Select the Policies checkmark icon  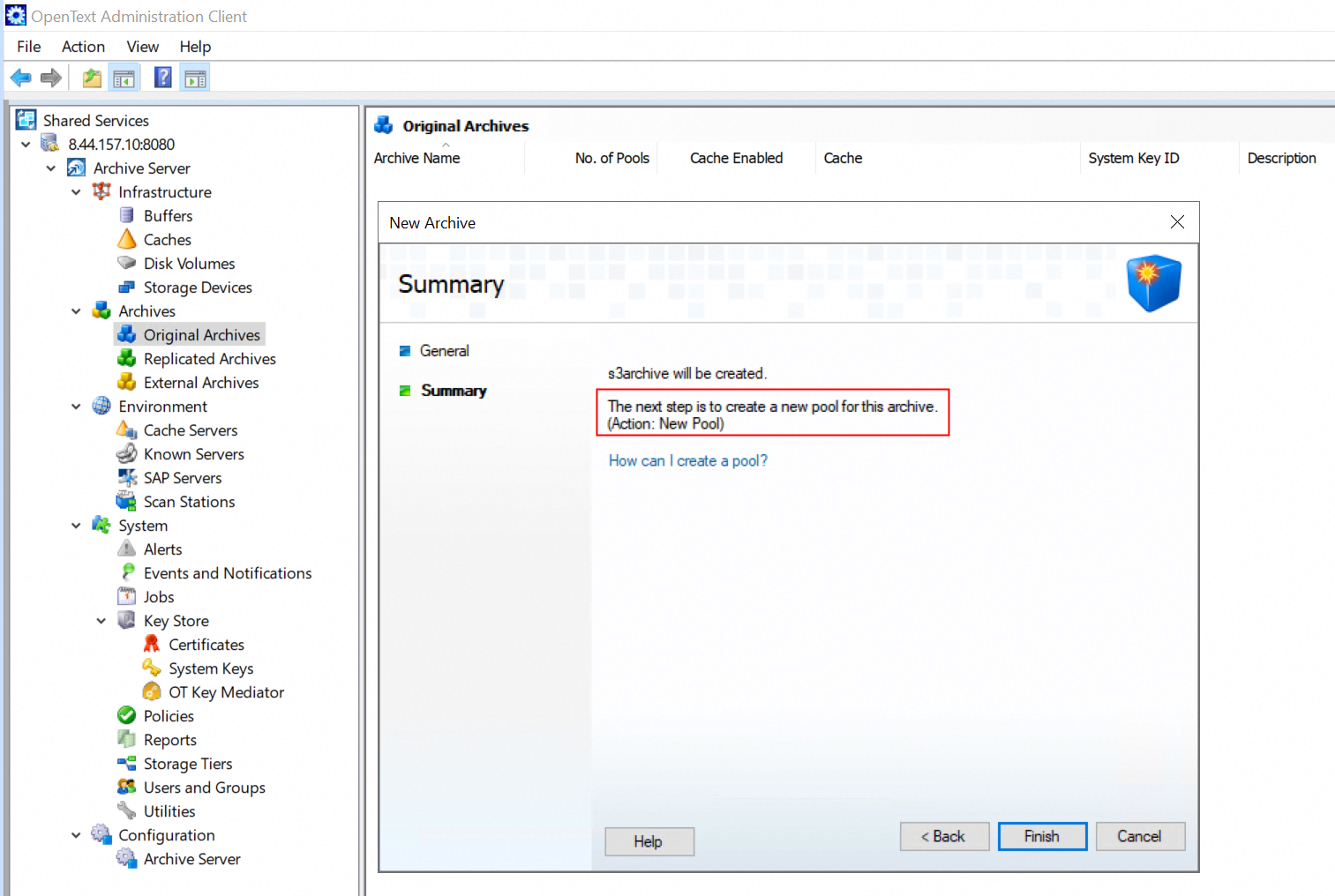[x=127, y=715]
